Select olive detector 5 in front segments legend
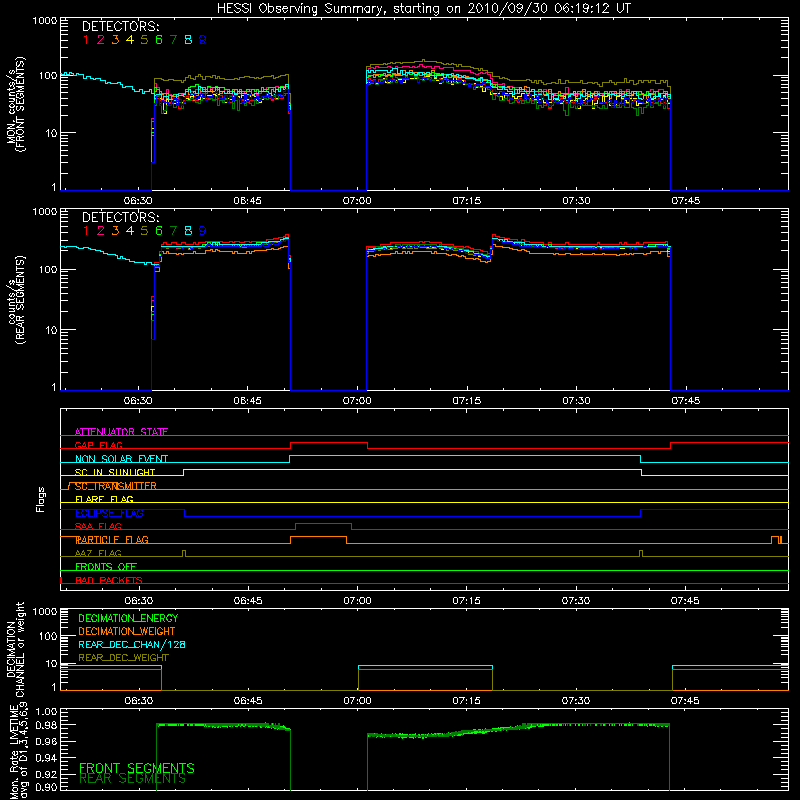This screenshot has width=800, height=800. (x=144, y=40)
